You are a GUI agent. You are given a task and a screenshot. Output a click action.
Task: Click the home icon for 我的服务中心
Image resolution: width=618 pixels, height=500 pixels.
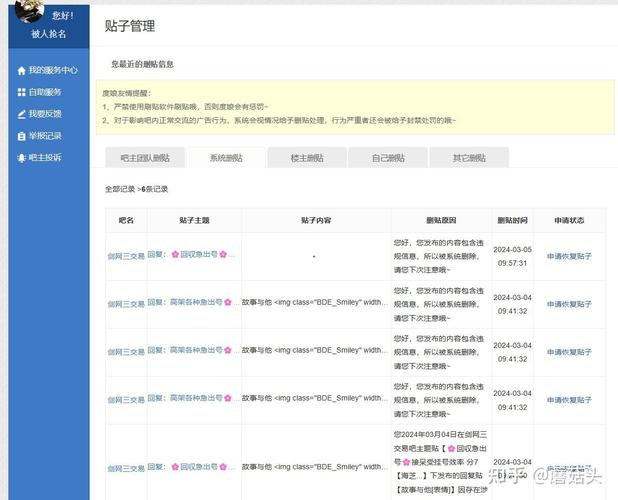click(21, 71)
